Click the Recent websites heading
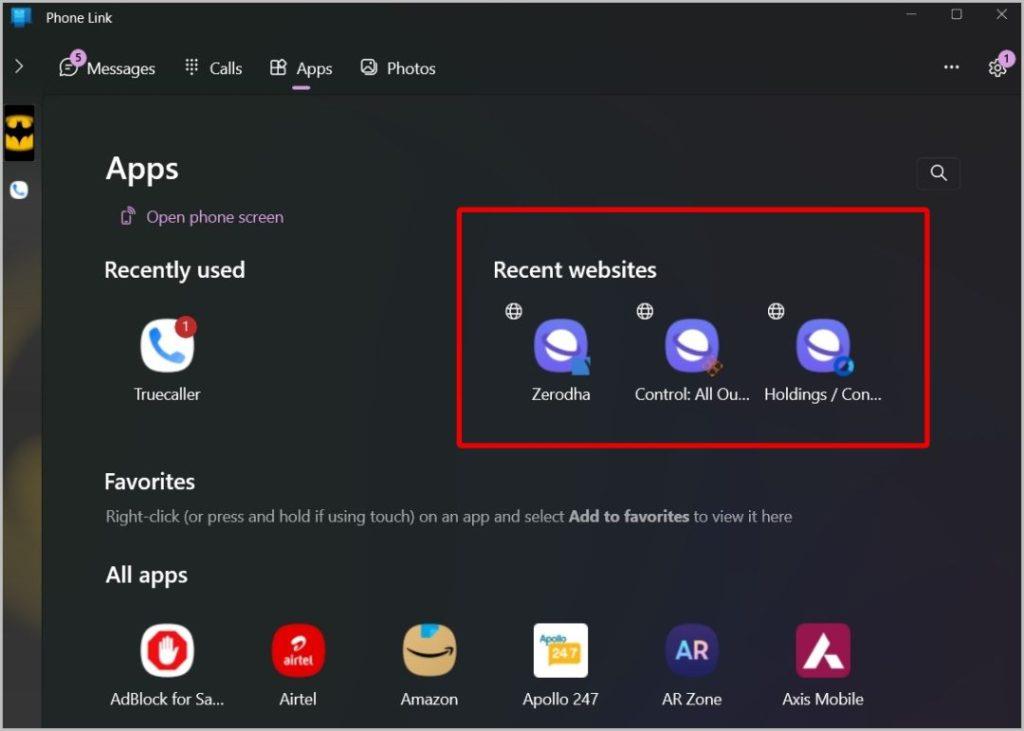The height and width of the screenshot is (731, 1024). (x=575, y=270)
